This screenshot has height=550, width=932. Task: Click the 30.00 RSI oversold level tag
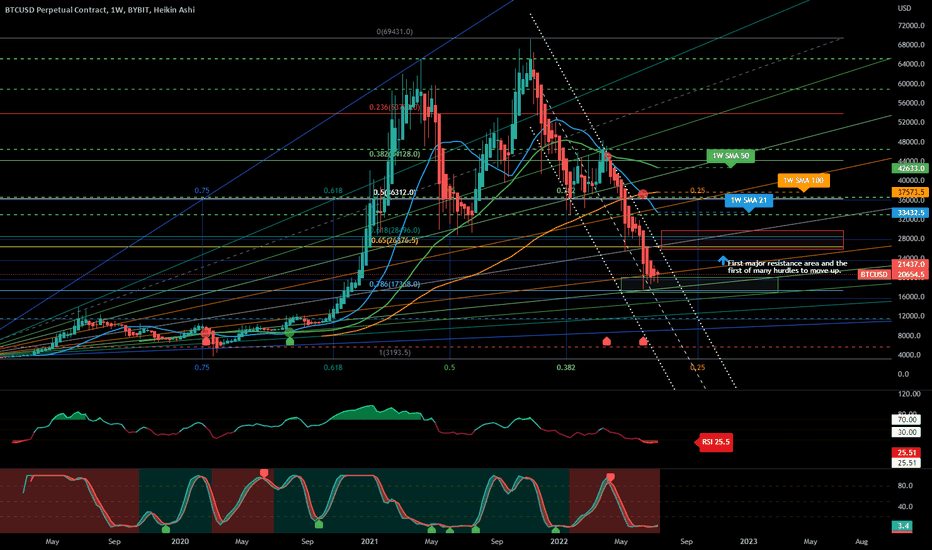[906, 432]
